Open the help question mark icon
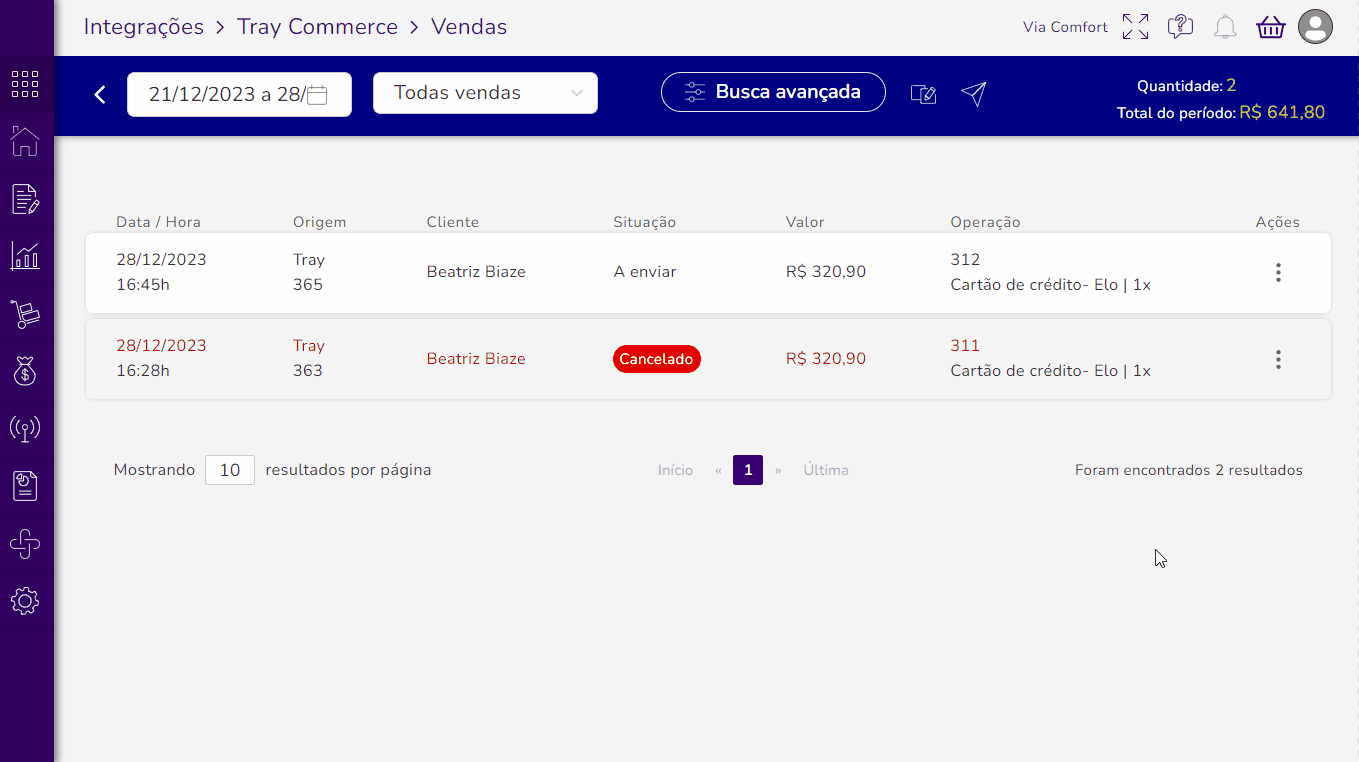 click(1180, 27)
